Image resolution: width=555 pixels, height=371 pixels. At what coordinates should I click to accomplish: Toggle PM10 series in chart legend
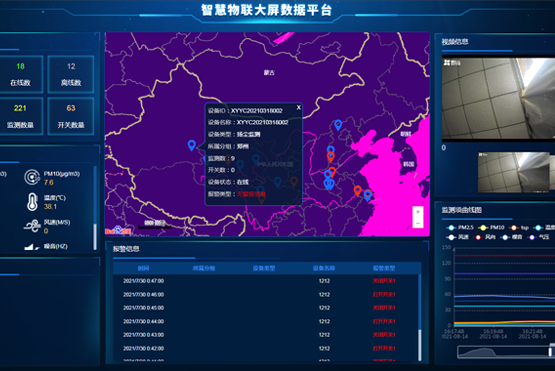pyautogui.click(x=491, y=227)
